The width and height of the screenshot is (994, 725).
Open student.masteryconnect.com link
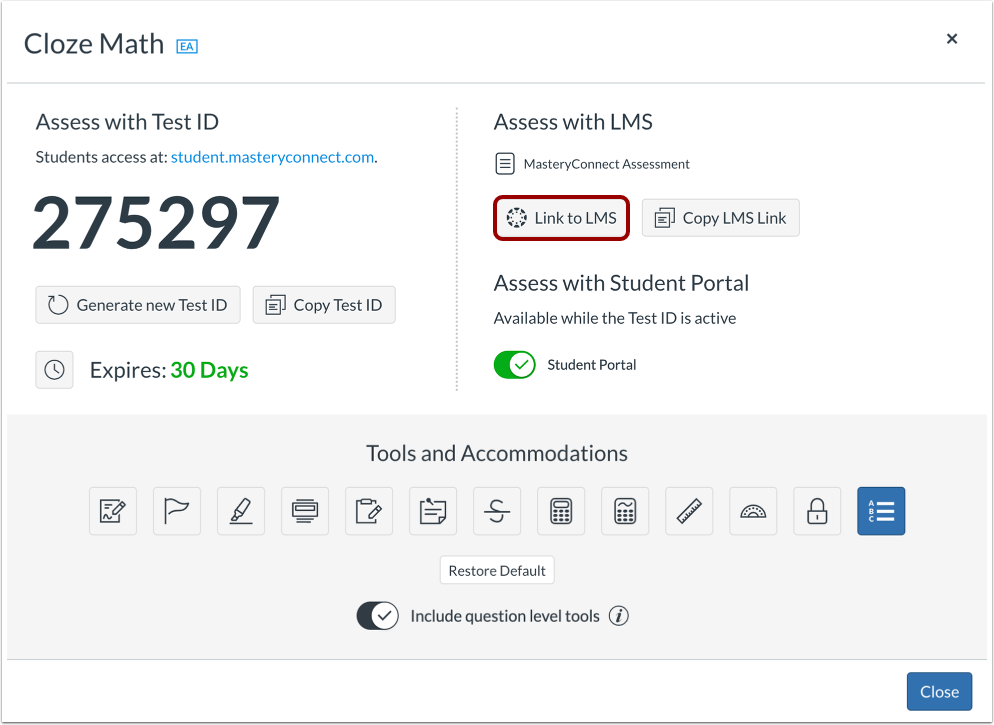270,157
